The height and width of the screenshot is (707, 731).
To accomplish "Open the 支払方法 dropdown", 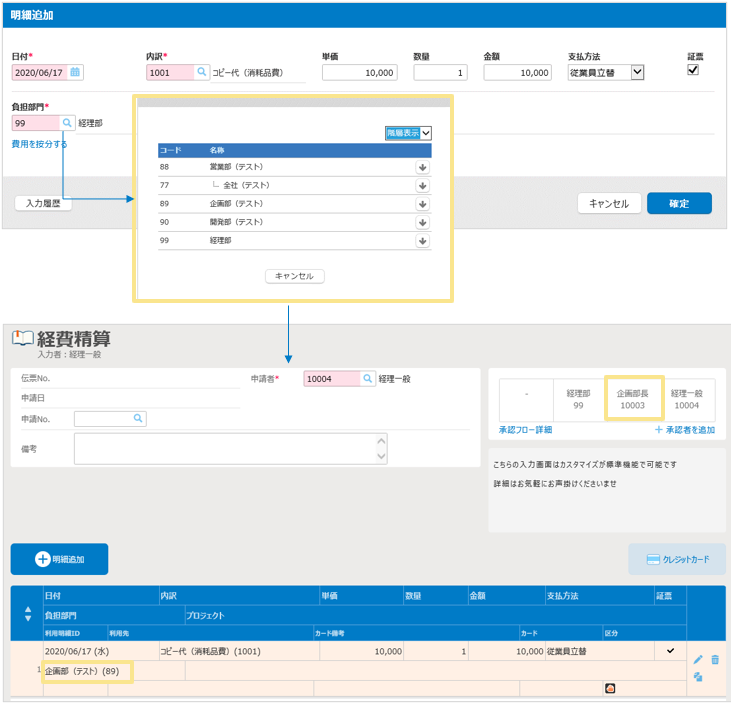I will 637,72.
